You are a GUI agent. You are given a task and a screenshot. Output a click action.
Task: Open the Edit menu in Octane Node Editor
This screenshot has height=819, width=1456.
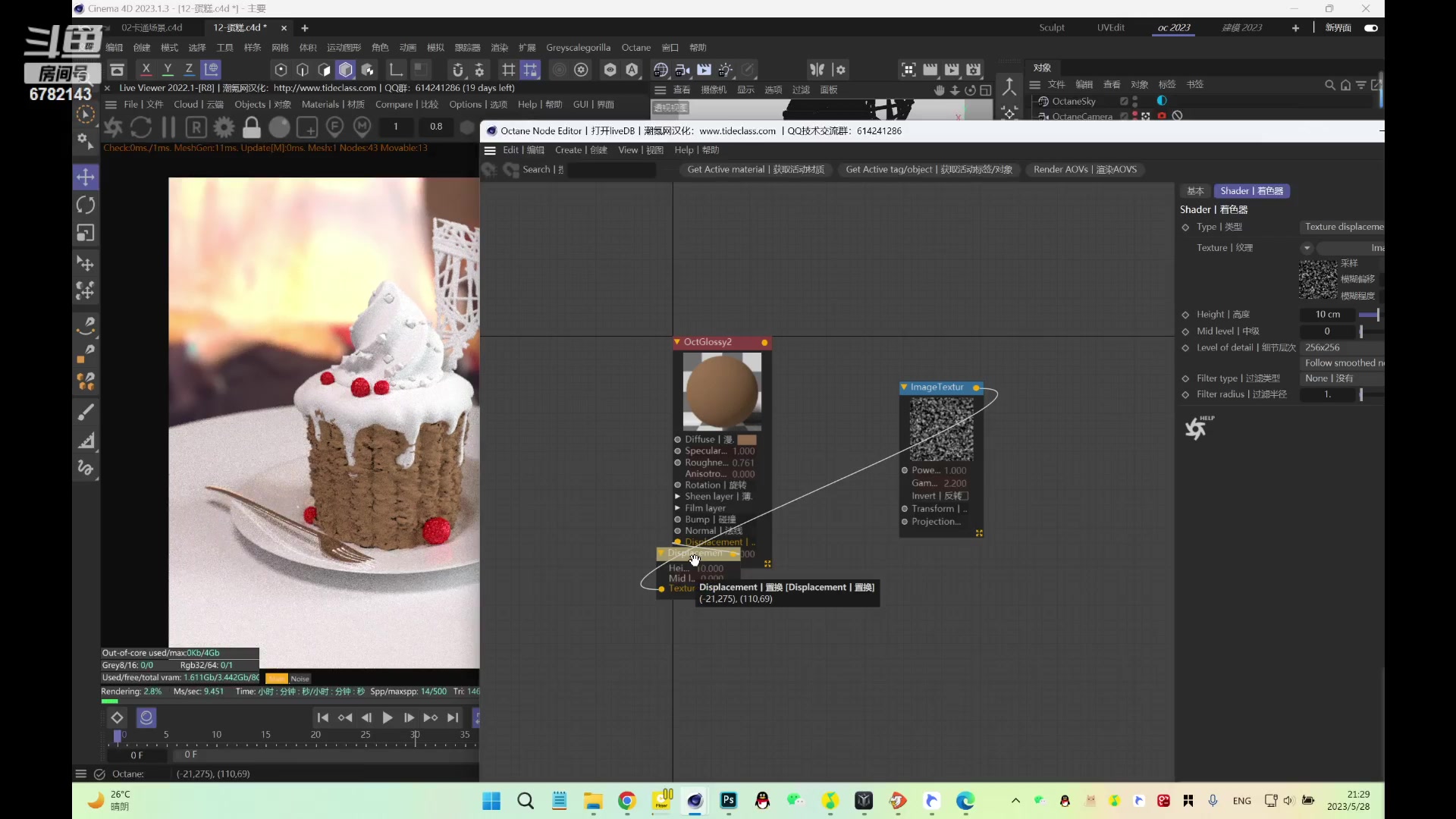pos(523,150)
